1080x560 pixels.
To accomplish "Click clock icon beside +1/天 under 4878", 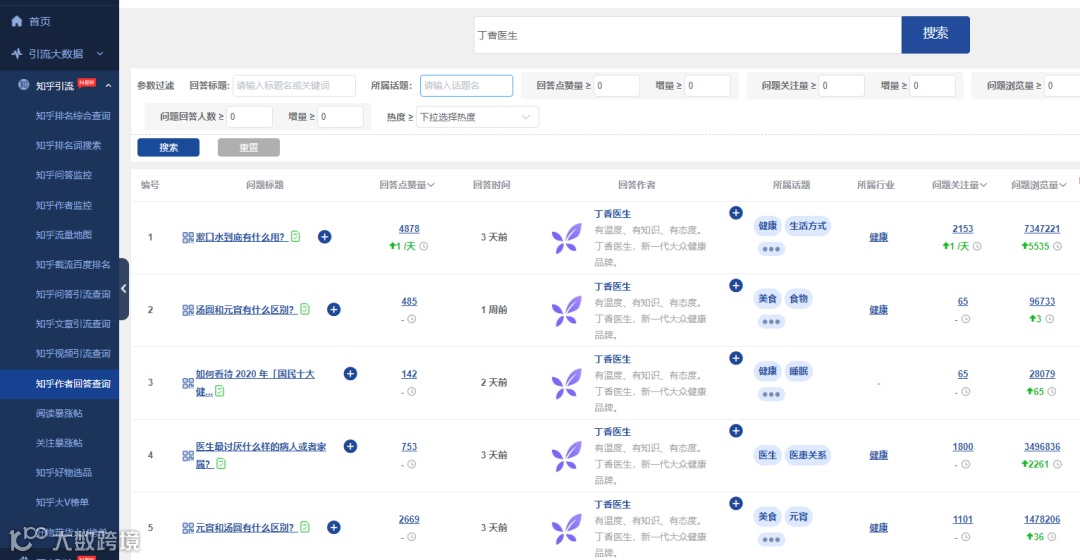I will [x=424, y=247].
